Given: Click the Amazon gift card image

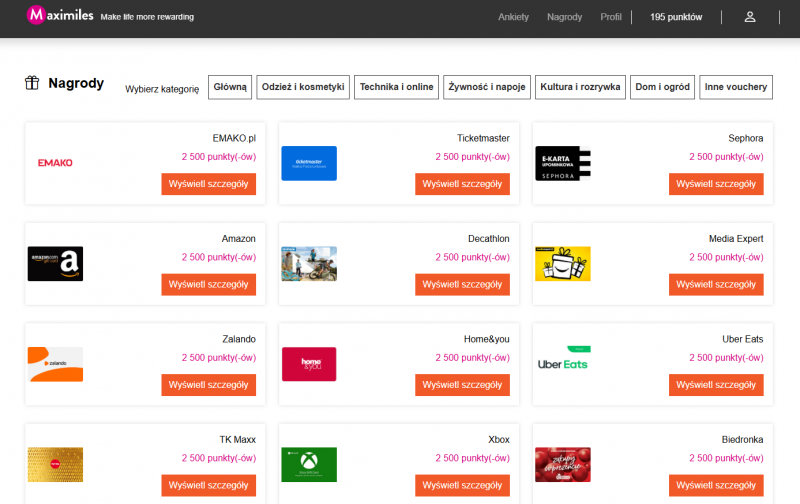Looking at the screenshot, I should [x=55, y=264].
